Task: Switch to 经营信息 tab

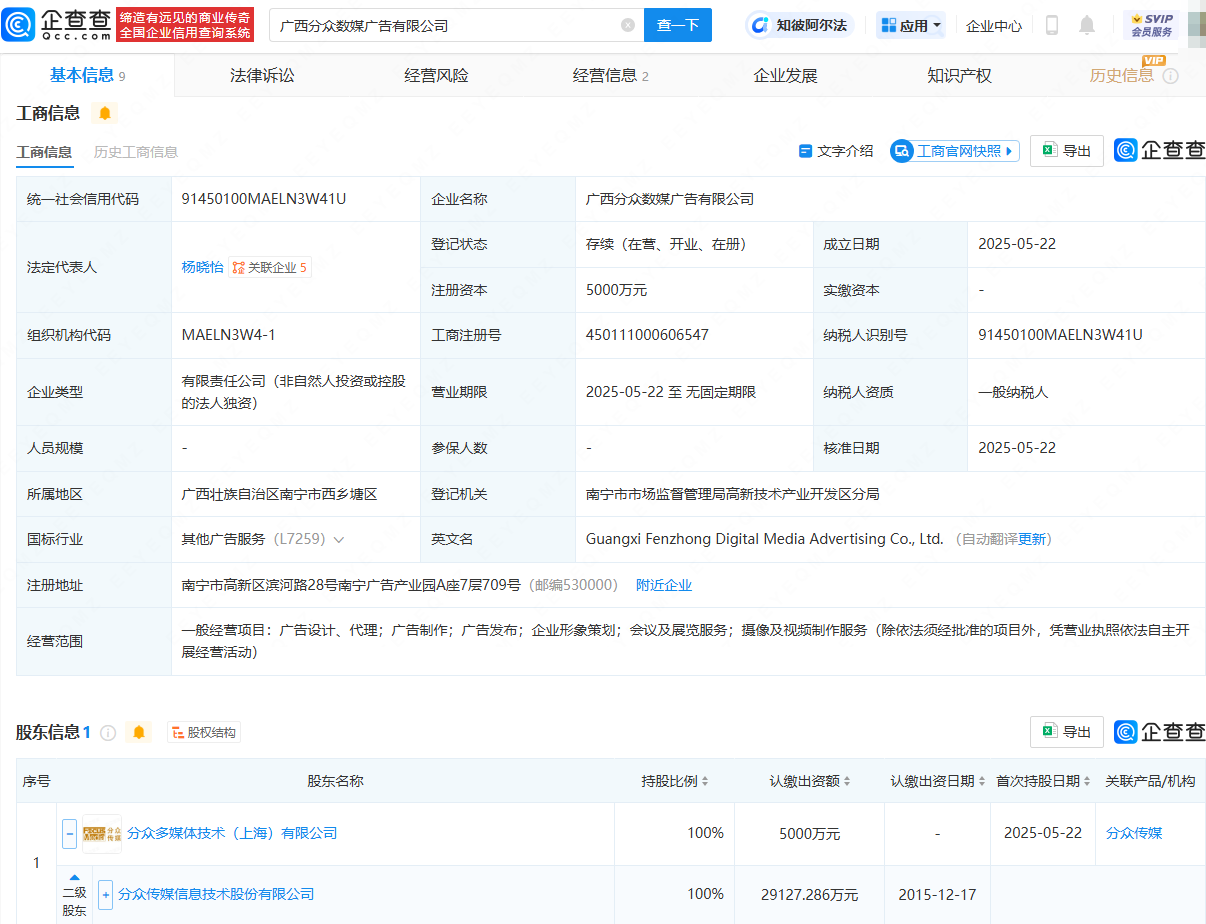Action: (x=610, y=75)
